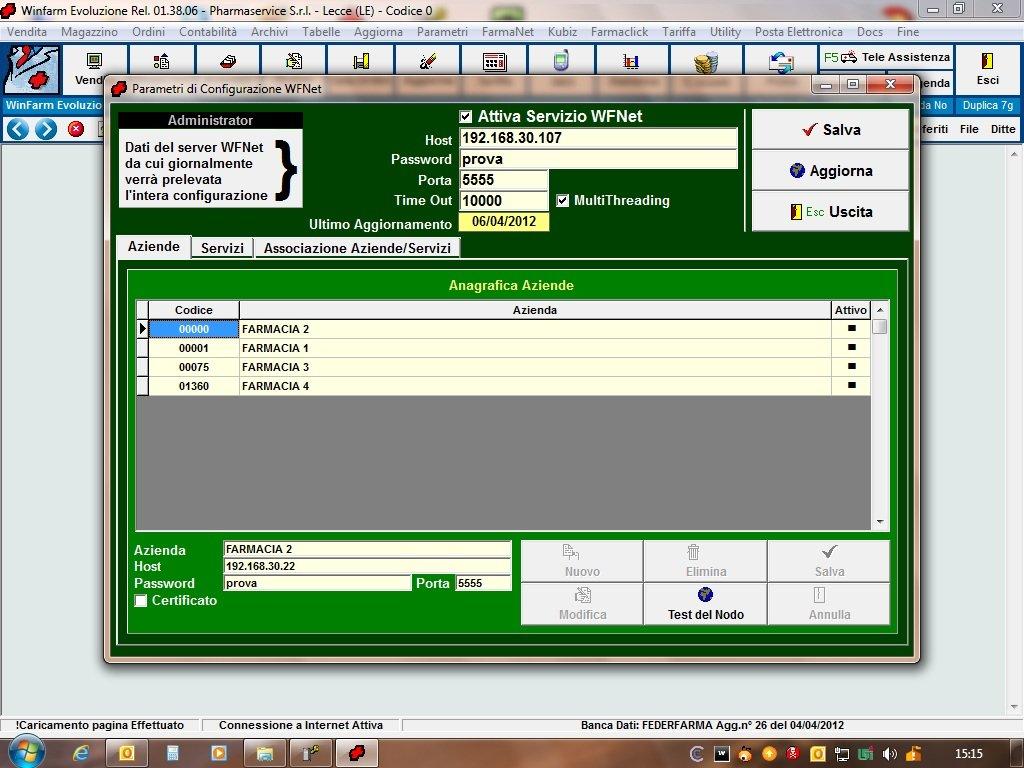Click the coins stack toolbar icon
Viewport: 1024px width, 768px height.
click(x=706, y=62)
